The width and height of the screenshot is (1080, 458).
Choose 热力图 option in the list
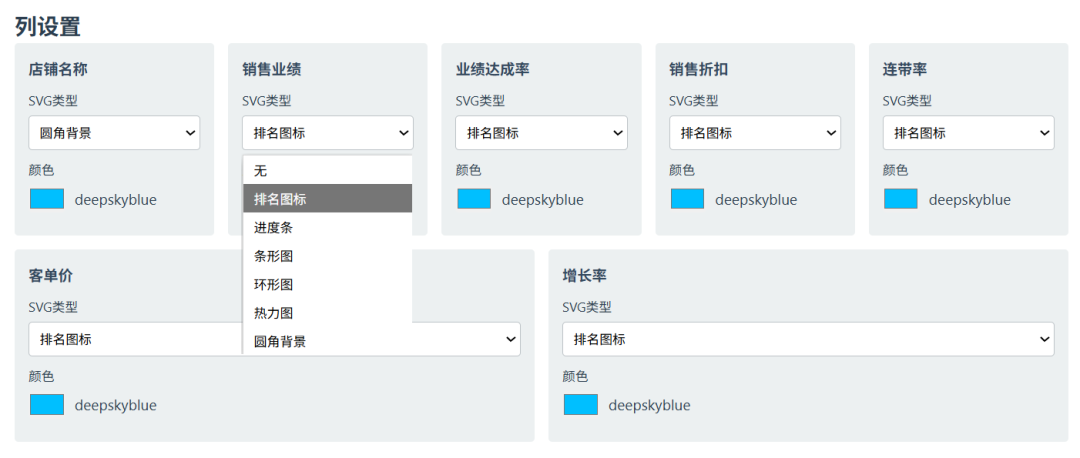pos(327,313)
